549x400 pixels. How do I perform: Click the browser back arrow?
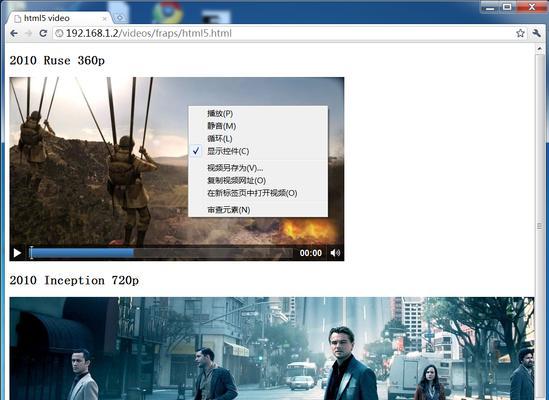point(14,34)
